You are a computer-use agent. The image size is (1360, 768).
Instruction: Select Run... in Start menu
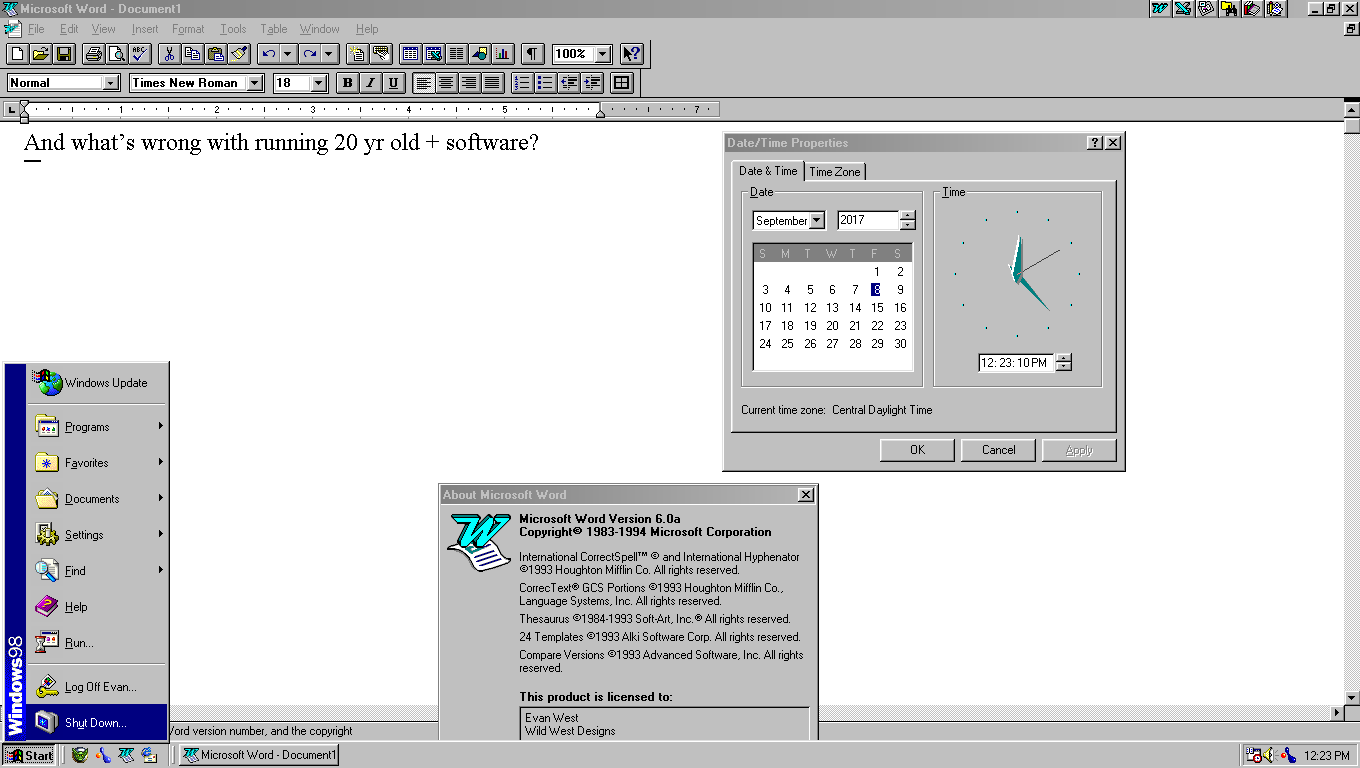tap(98, 643)
